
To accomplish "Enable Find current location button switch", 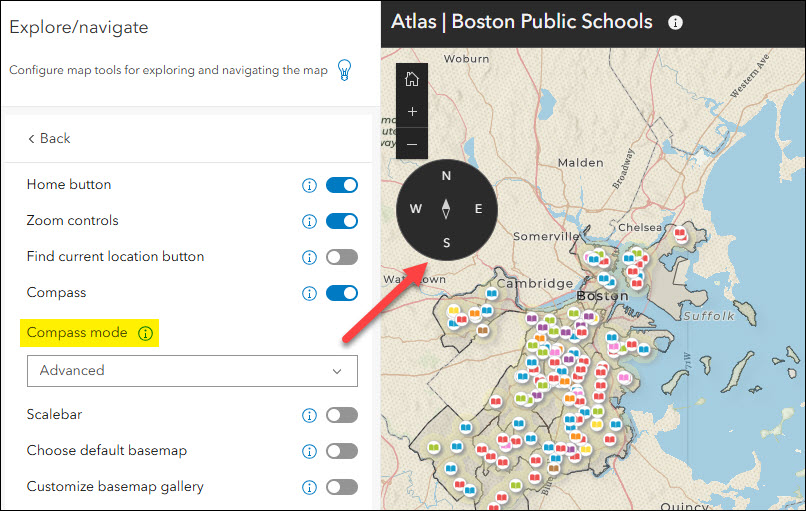I will pos(342,257).
